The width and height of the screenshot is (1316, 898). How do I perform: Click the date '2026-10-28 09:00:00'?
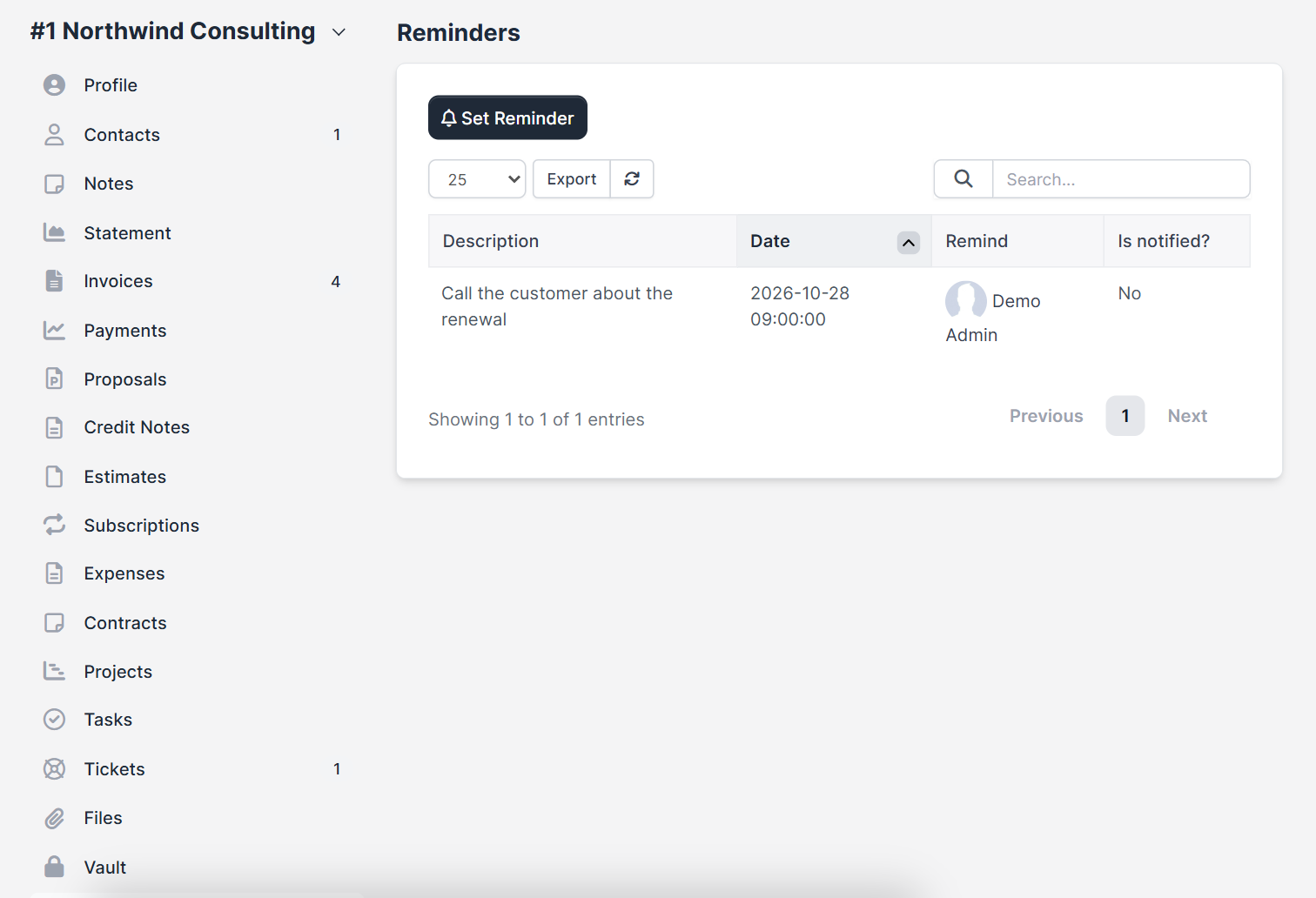tap(800, 306)
